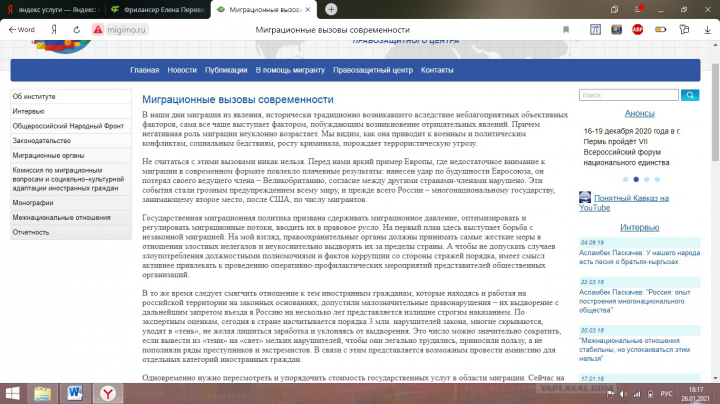Click the Пермь forum announcement text

click(631, 147)
